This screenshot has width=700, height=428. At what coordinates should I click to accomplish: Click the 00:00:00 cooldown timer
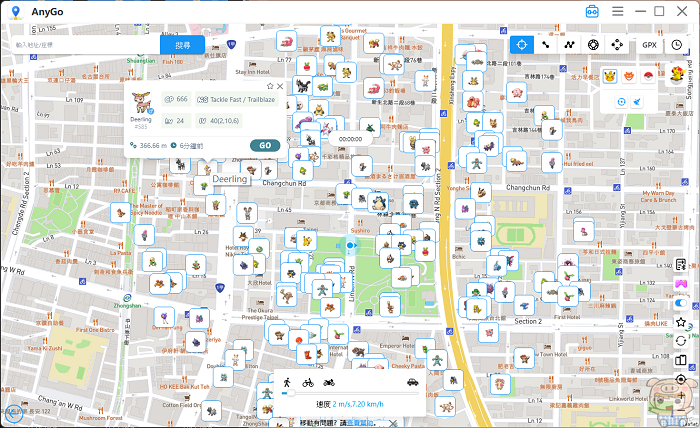tap(350, 139)
